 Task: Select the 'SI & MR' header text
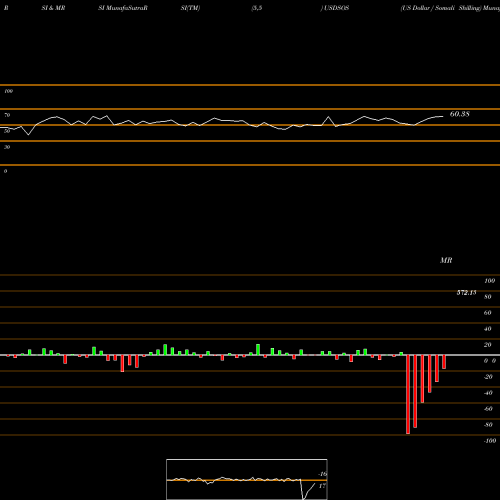[53, 8]
